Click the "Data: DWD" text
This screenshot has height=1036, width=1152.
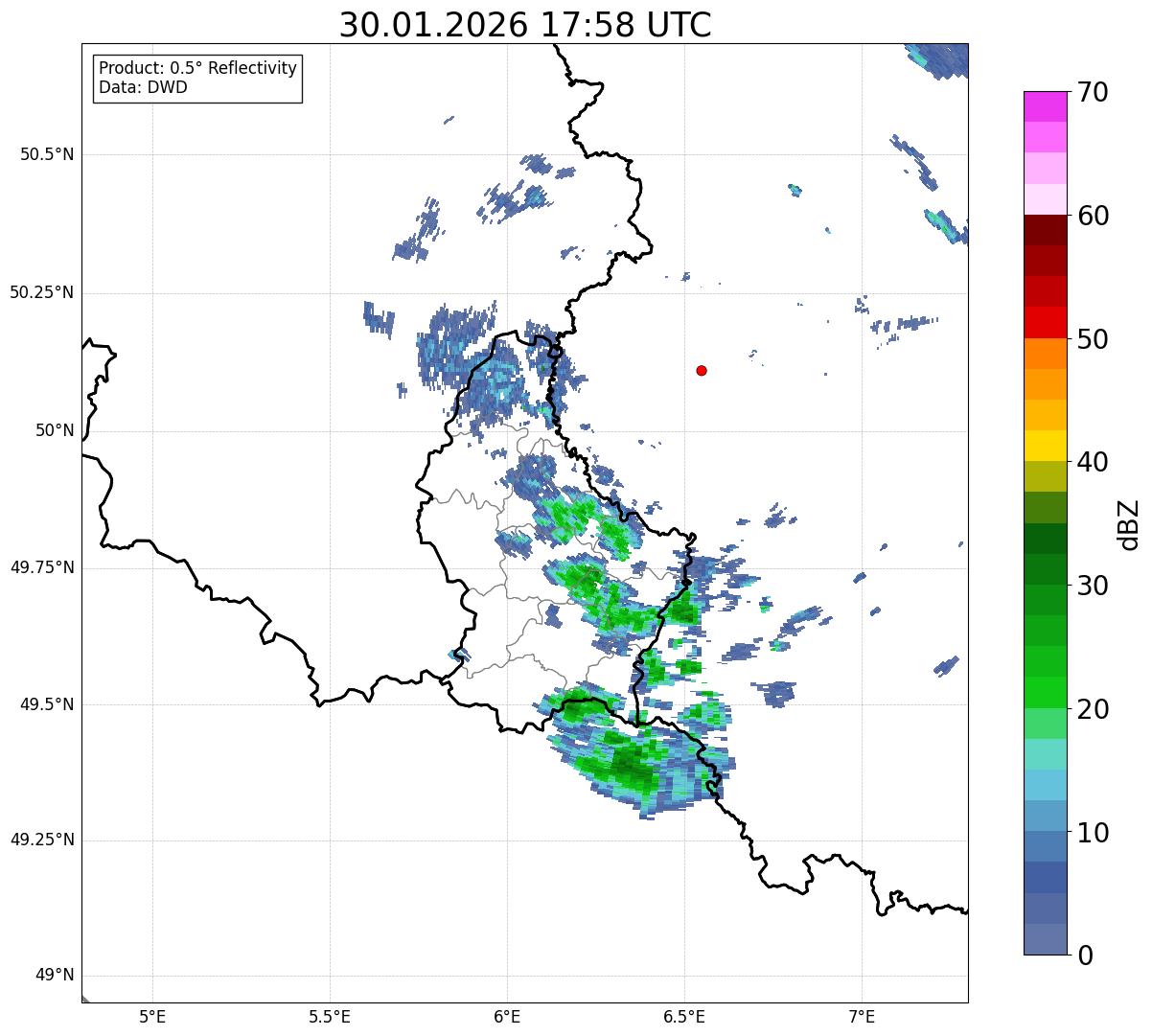[x=143, y=87]
